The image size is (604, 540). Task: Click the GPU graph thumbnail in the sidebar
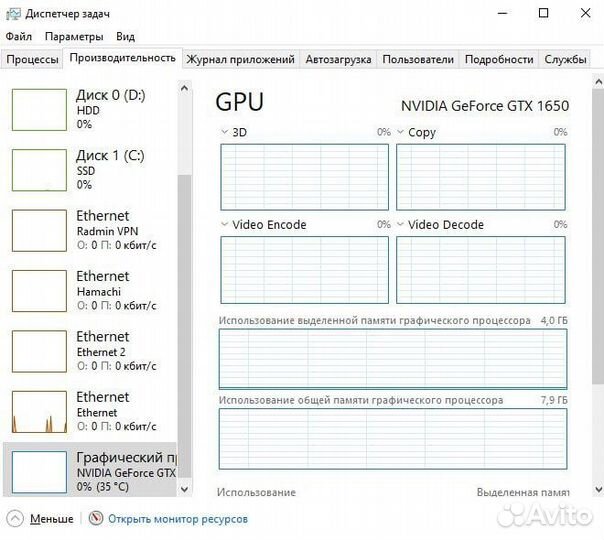[39, 472]
